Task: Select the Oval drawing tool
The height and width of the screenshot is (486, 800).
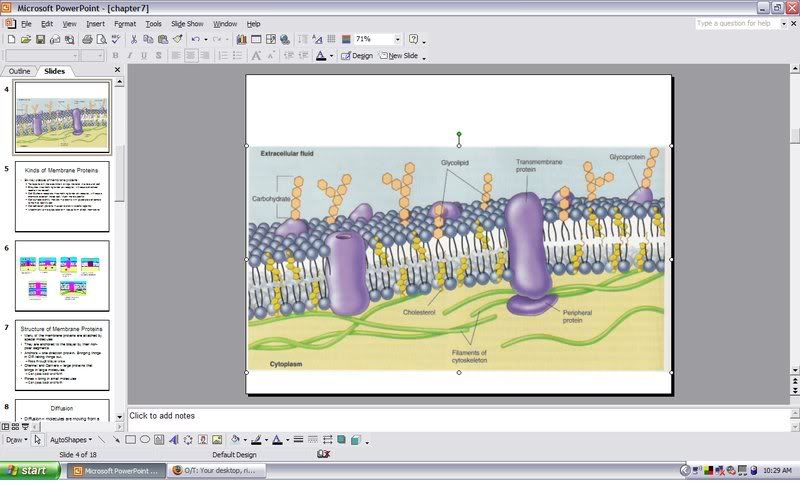Action: [x=145, y=439]
